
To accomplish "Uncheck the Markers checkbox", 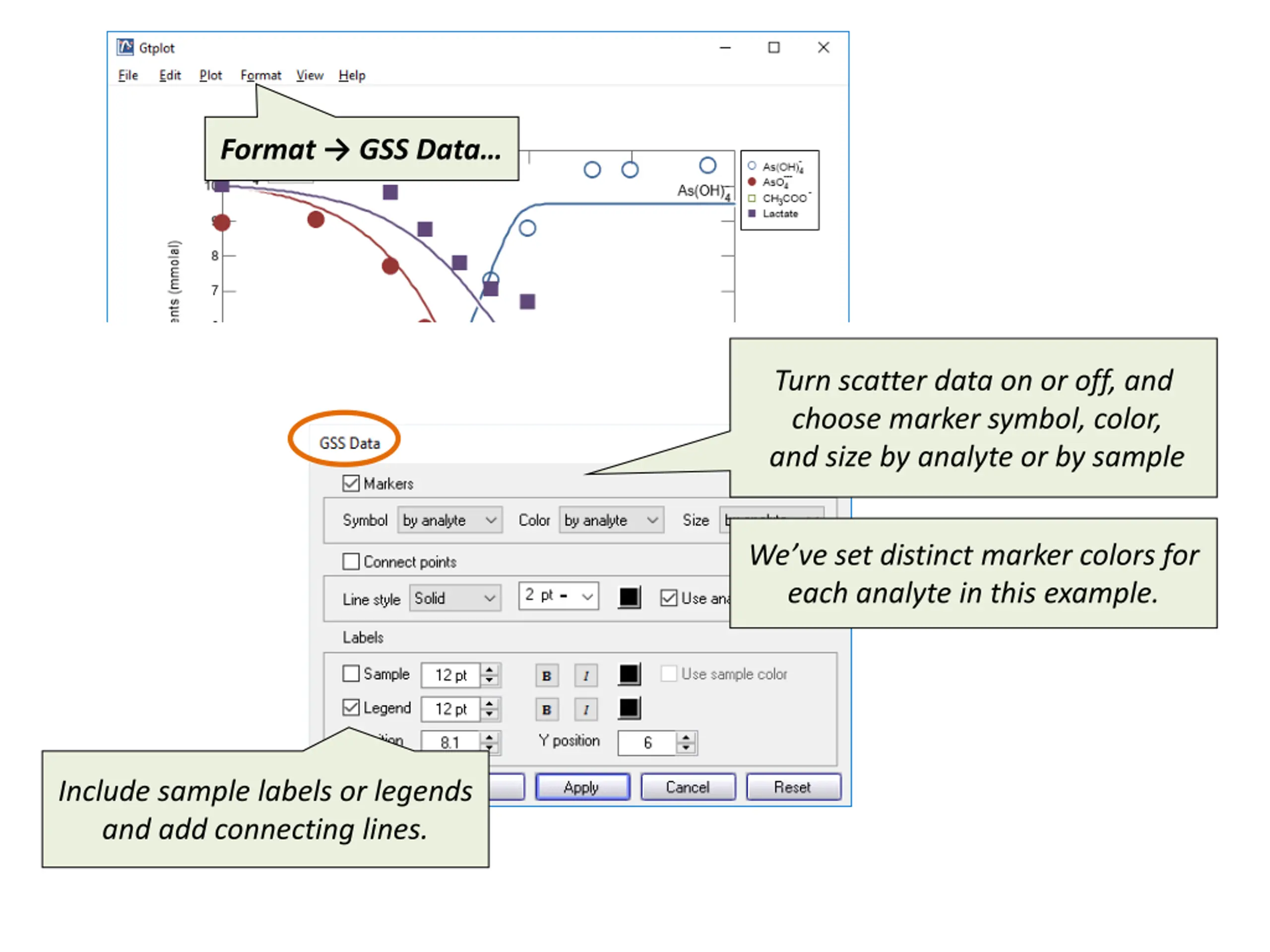I will coord(351,483).
